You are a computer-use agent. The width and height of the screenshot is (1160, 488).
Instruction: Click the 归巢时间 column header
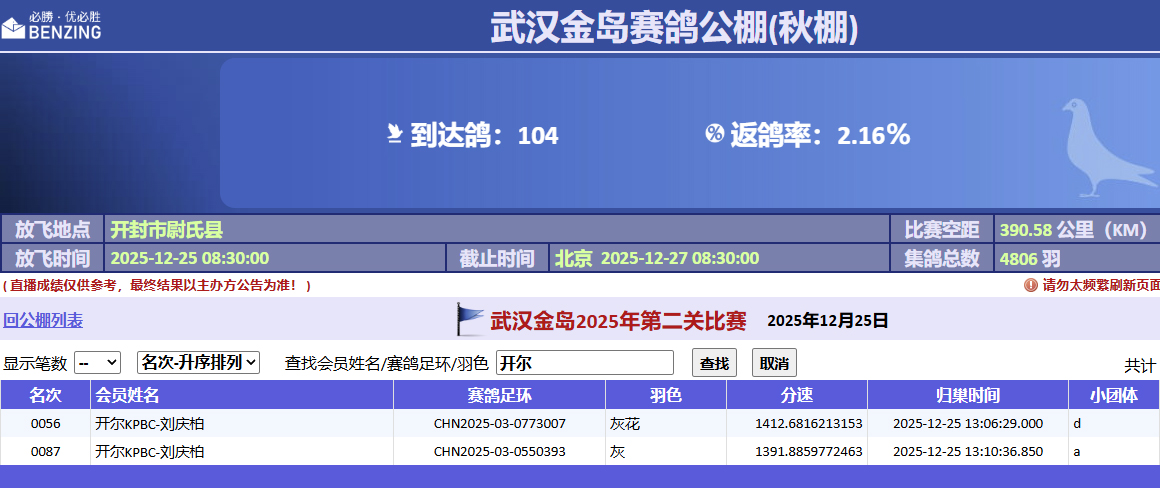click(x=967, y=395)
